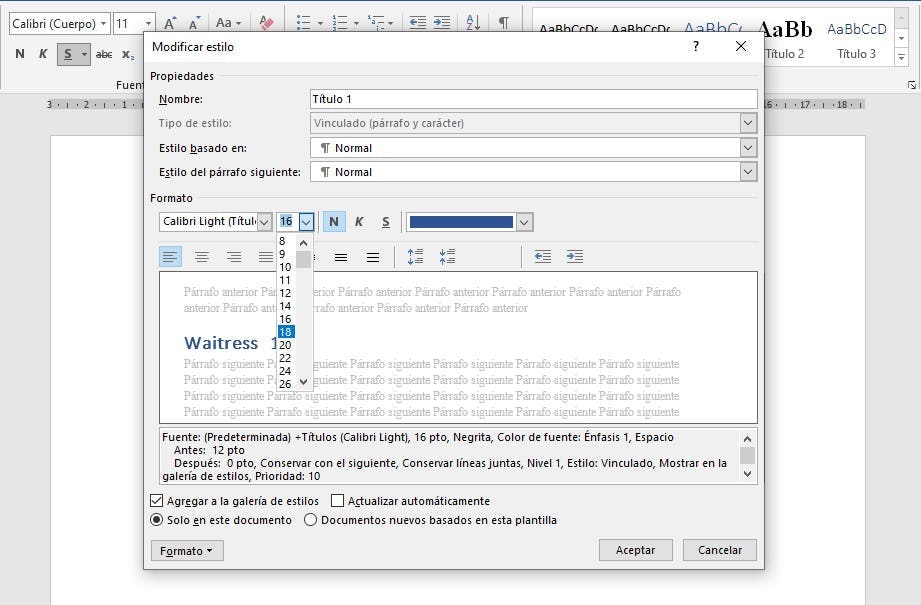Image resolution: width=921 pixels, height=605 pixels.
Task: Apply Italic (K) in the Modificar estilo dialog
Action: coord(359,221)
